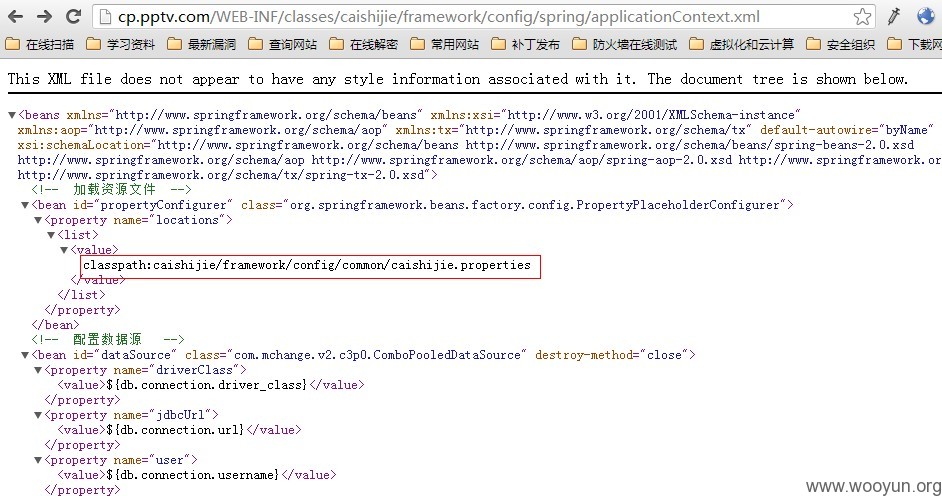Open the 在线解密 bookmark folder
The width and height of the screenshot is (942, 496).
click(x=364, y=44)
